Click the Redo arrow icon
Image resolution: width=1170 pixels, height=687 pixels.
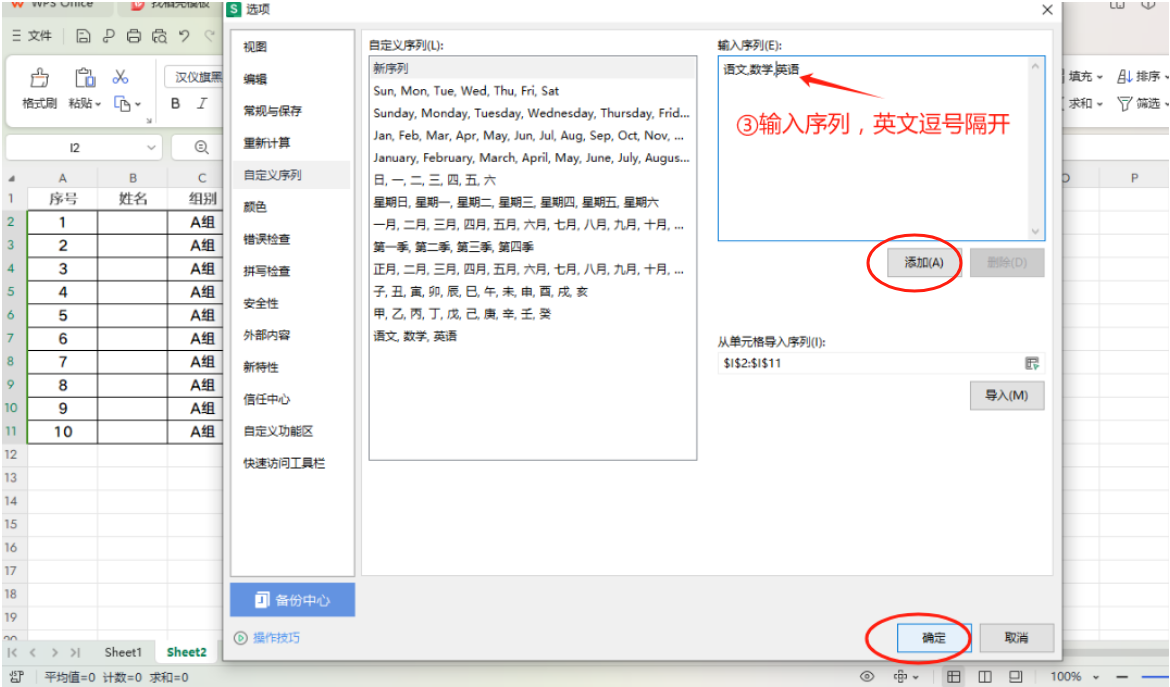tap(210, 36)
